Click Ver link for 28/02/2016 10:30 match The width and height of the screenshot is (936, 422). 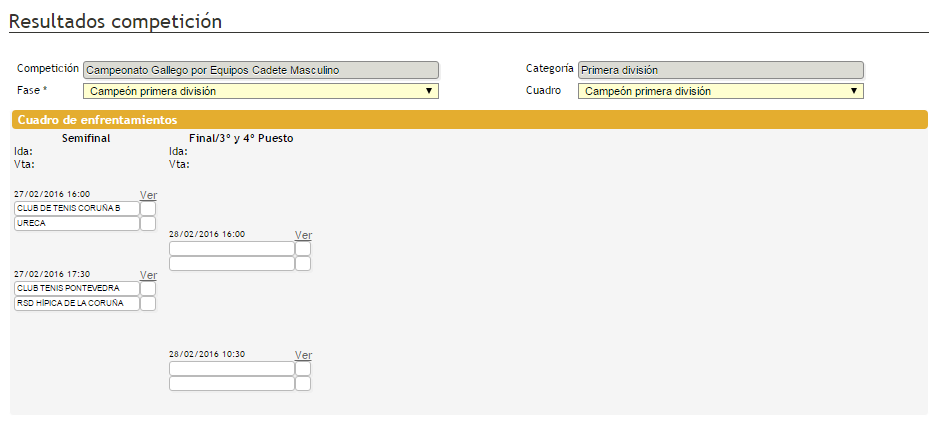(x=304, y=355)
